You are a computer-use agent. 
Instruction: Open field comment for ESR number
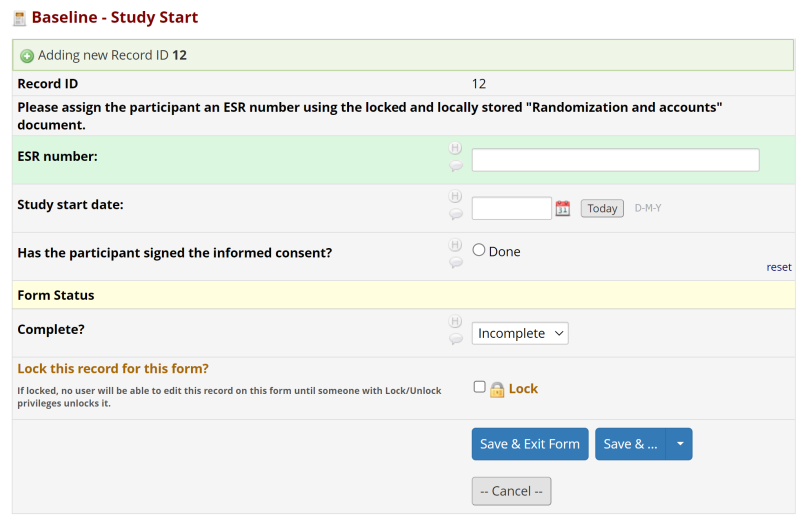coord(456,166)
